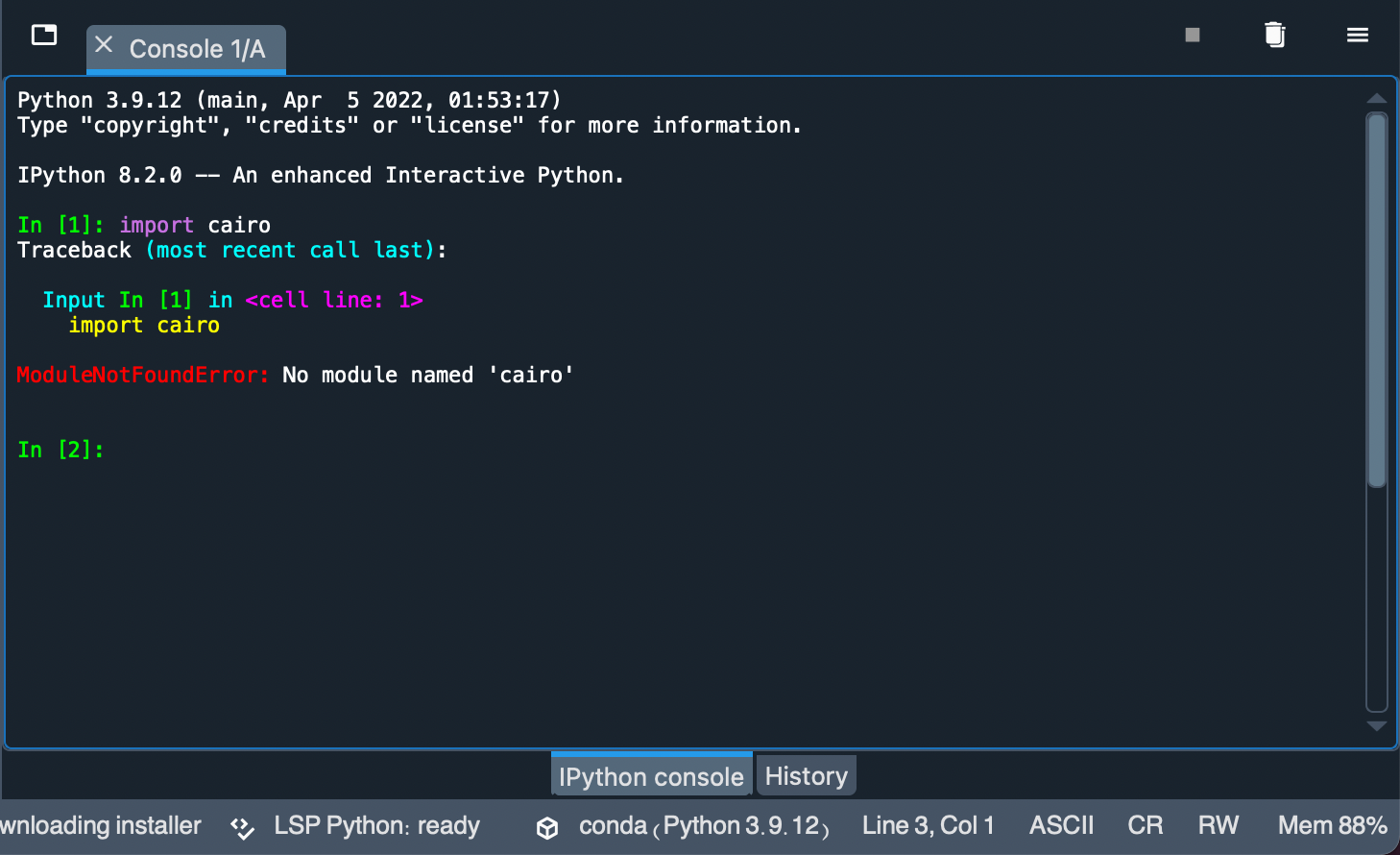Select the Console 1/A tab

[x=197, y=49]
